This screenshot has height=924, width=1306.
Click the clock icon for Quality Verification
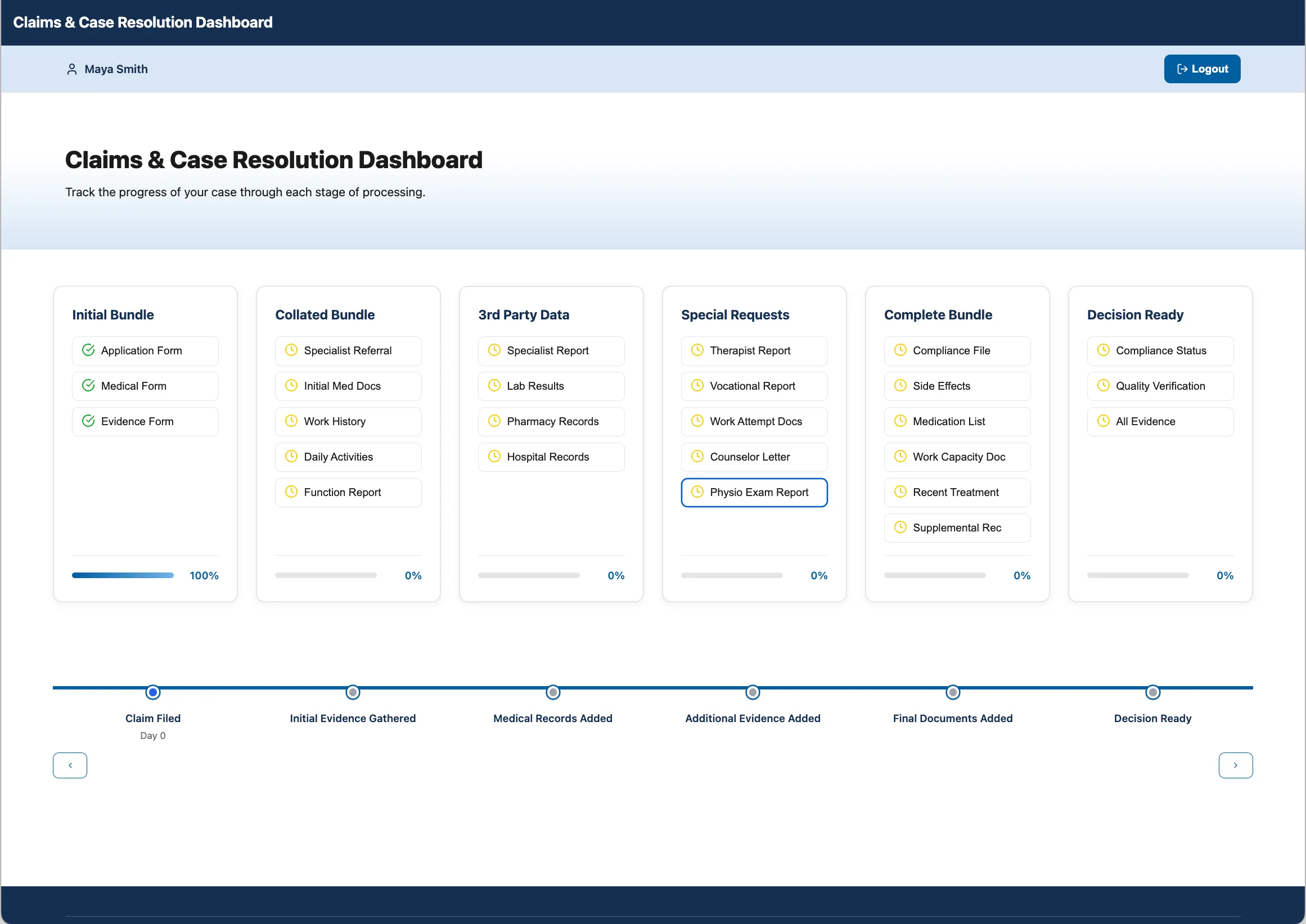click(x=1103, y=385)
